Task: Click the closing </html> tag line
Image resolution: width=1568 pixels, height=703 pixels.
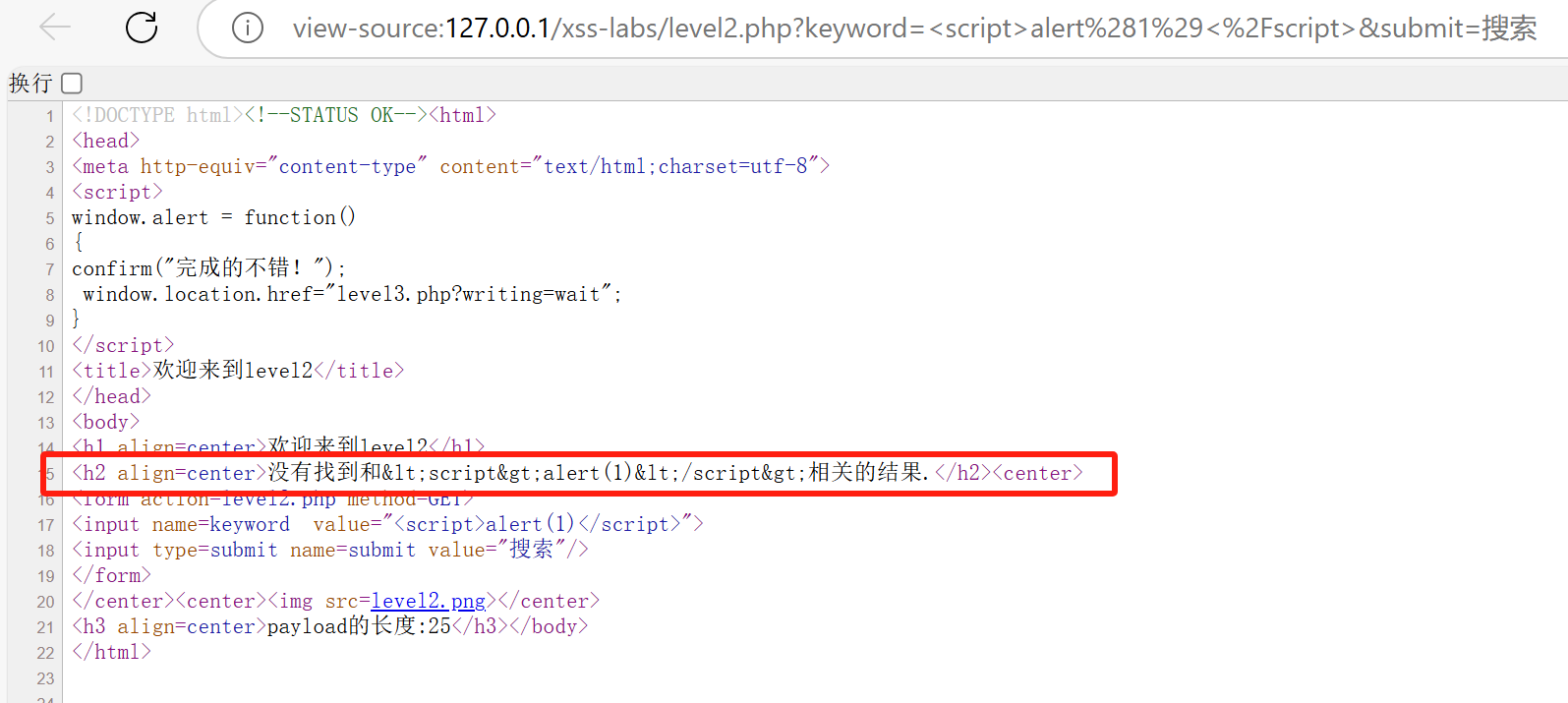Action: coord(111,652)
